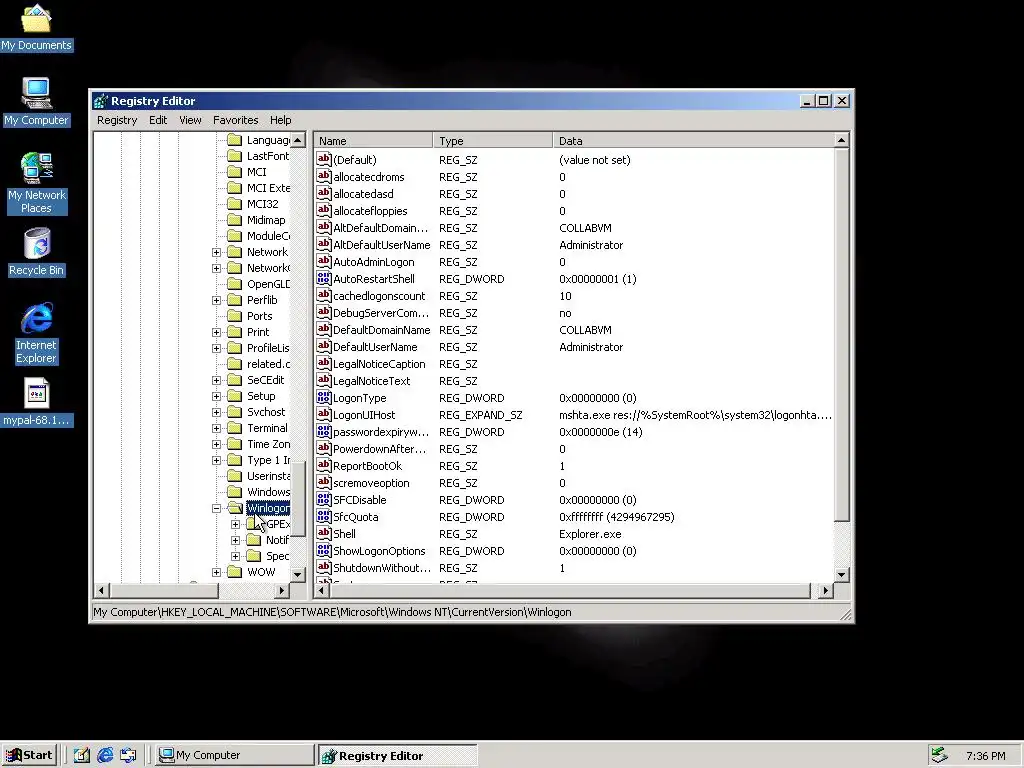Click values pane scroll down arrow
Screen dimensions: 1024x768
pos(842,575)
